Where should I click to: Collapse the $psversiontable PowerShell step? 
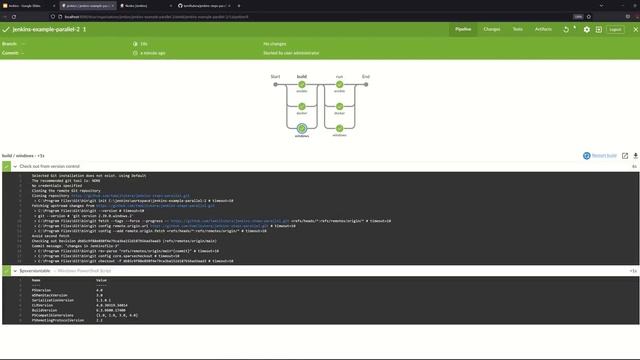coord(15,271)
